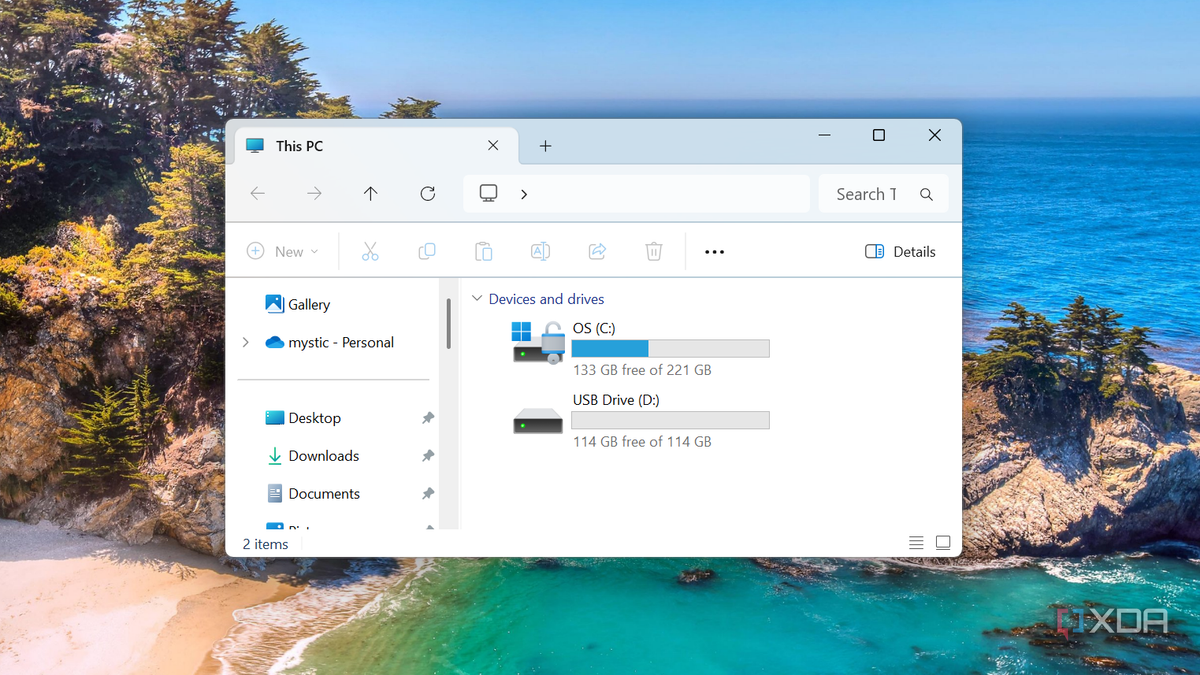Pin toggle next to Desktop
The width and height of the screenshot is (1200, 675).
point(428,418)
